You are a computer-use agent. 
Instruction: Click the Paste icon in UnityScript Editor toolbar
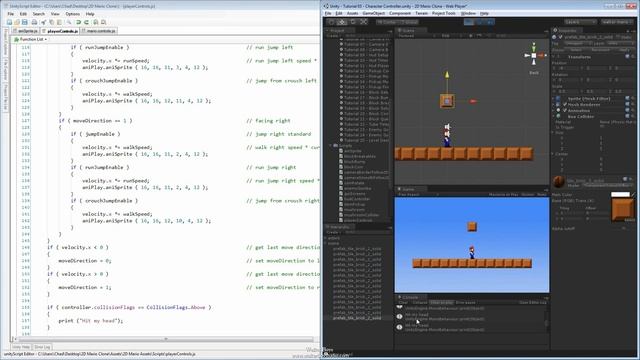(59, 22)
